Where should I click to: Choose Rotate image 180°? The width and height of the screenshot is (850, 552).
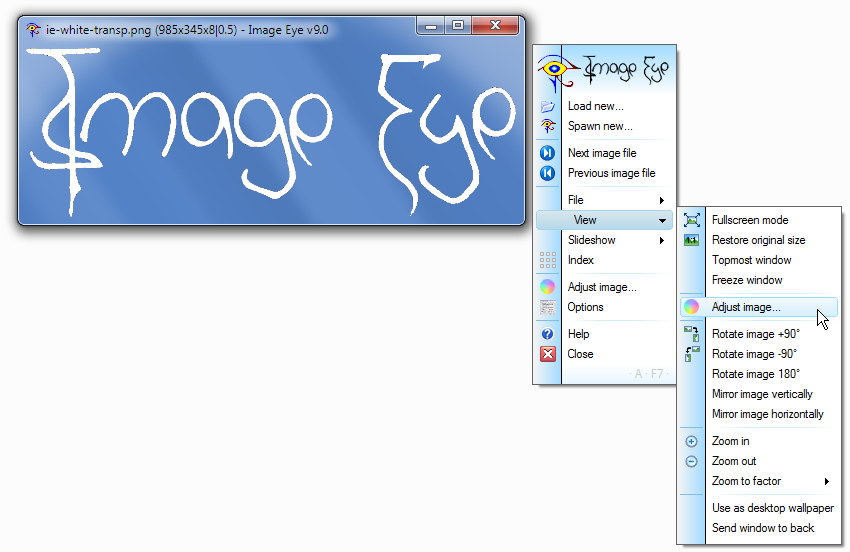(x=756, y=374)
